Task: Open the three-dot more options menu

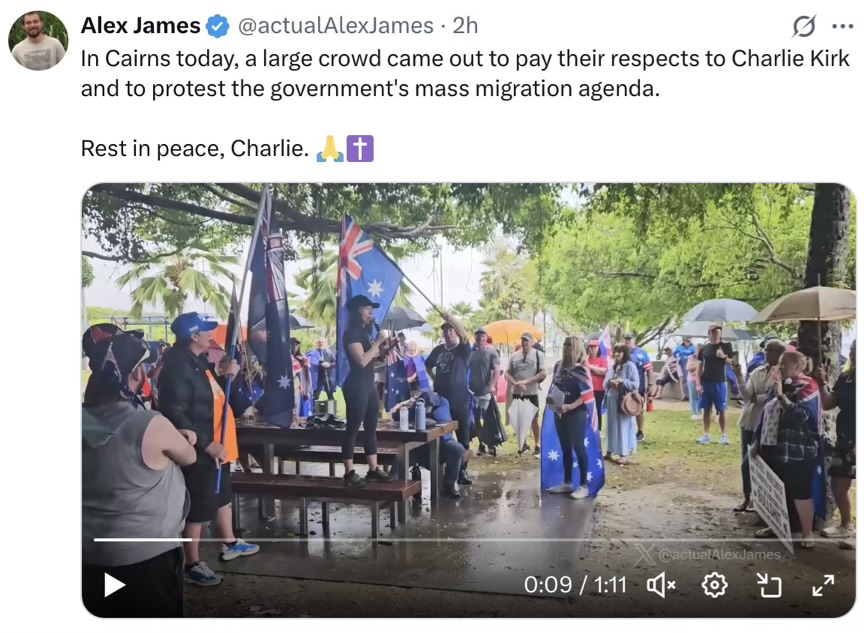Action: (x=843, y=26)
